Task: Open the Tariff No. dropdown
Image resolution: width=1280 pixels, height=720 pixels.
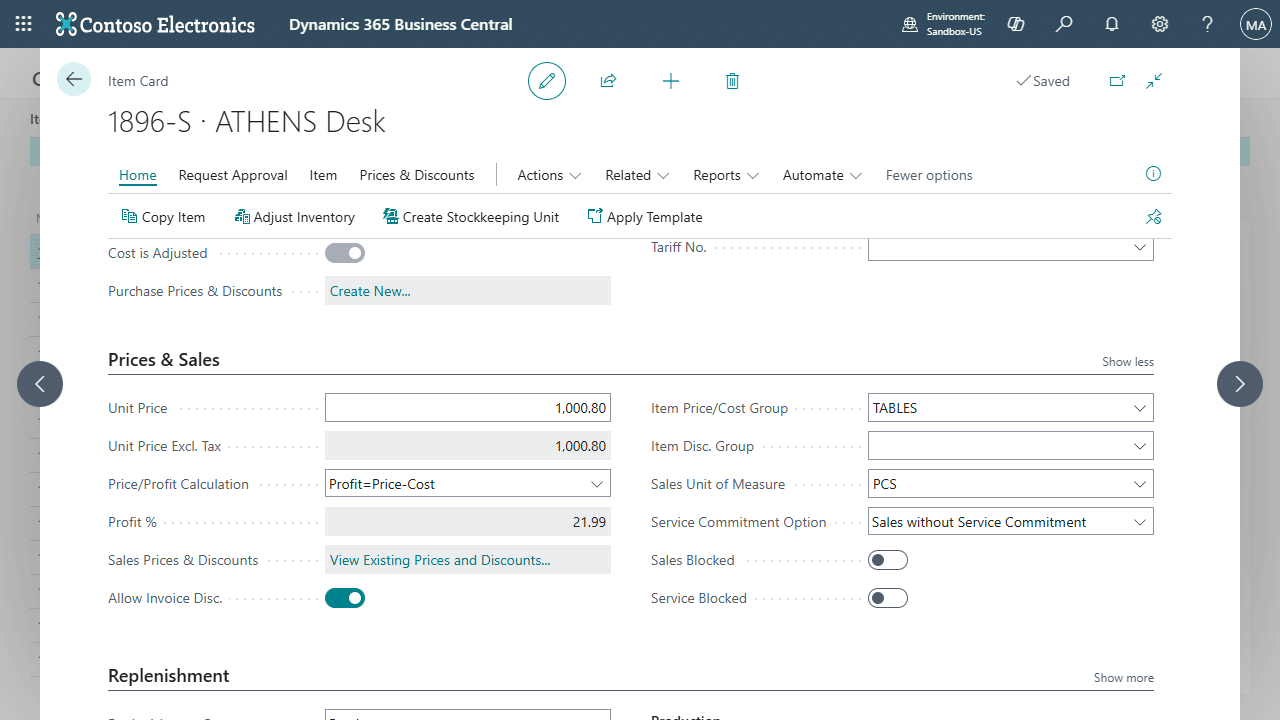Action: [1140, 248]
